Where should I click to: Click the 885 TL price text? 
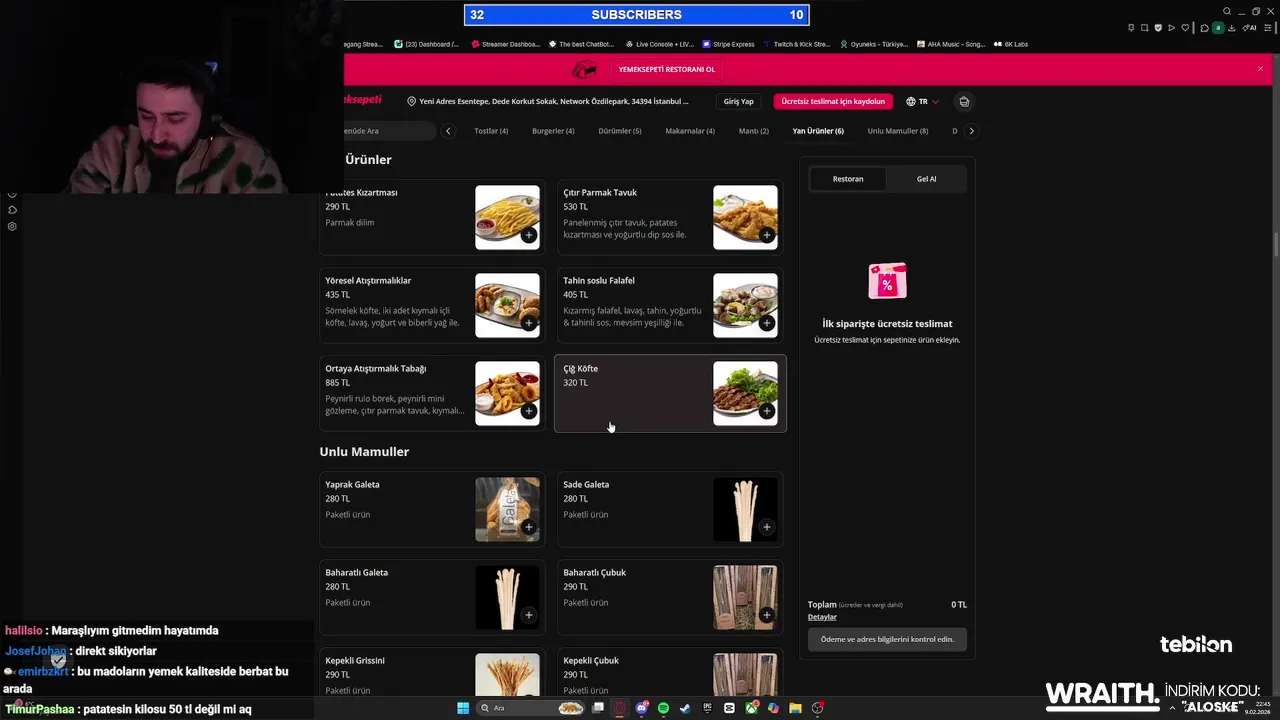tap(337, 383)
